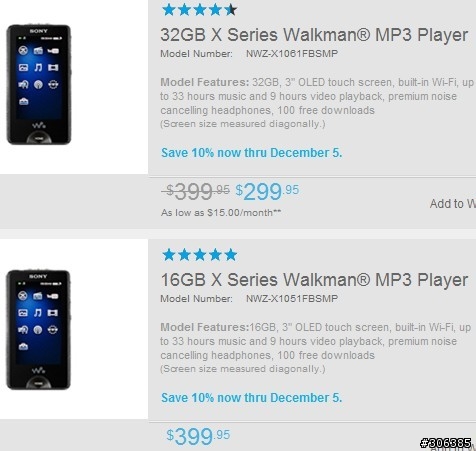The image size is (476, 451).
Task: Click 'As low as $15.00/month' financing text
Action: pyautogui.click(x=221, y=213)
